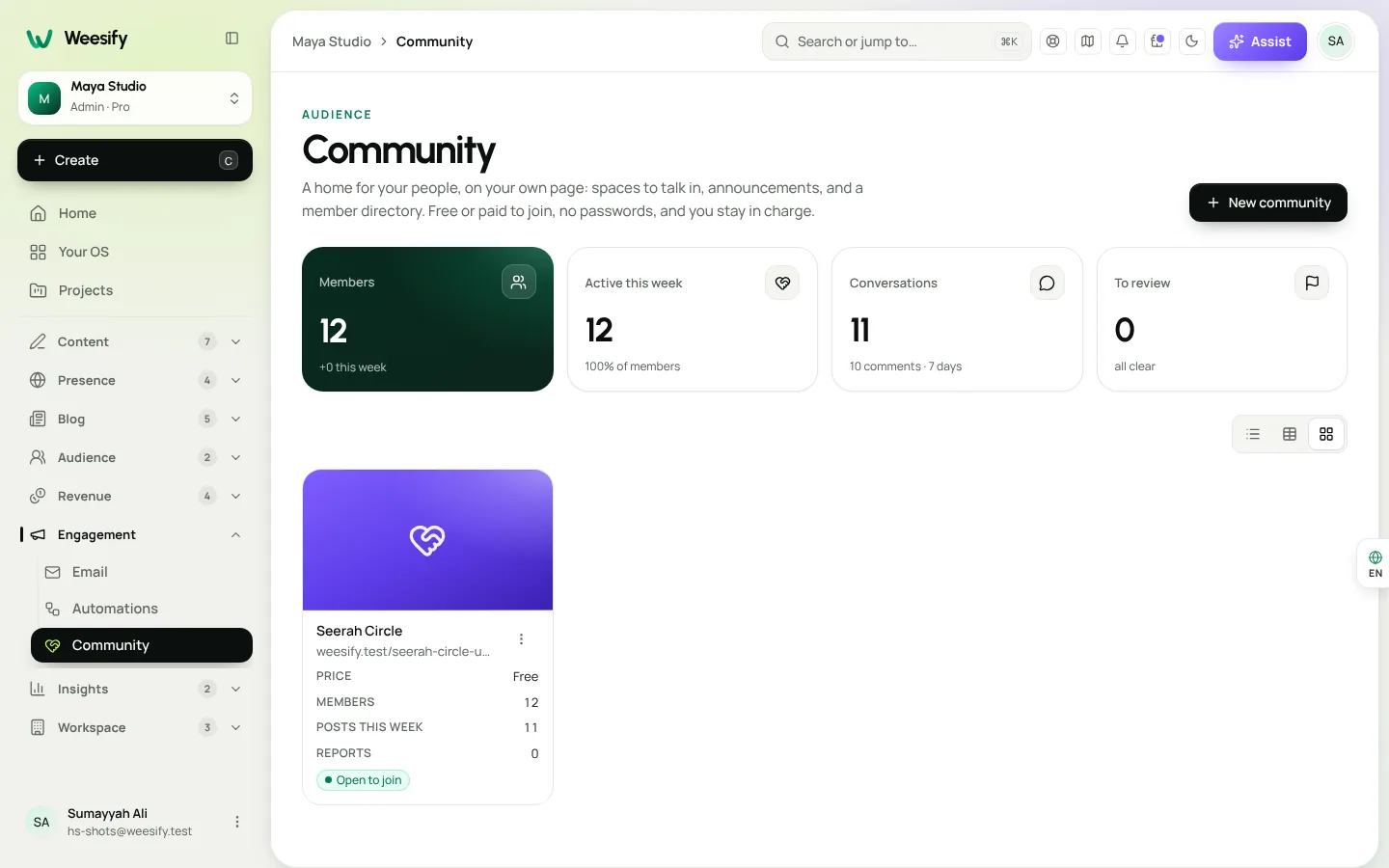
Task: Click the Assist button
Action: coord(1260,41)
